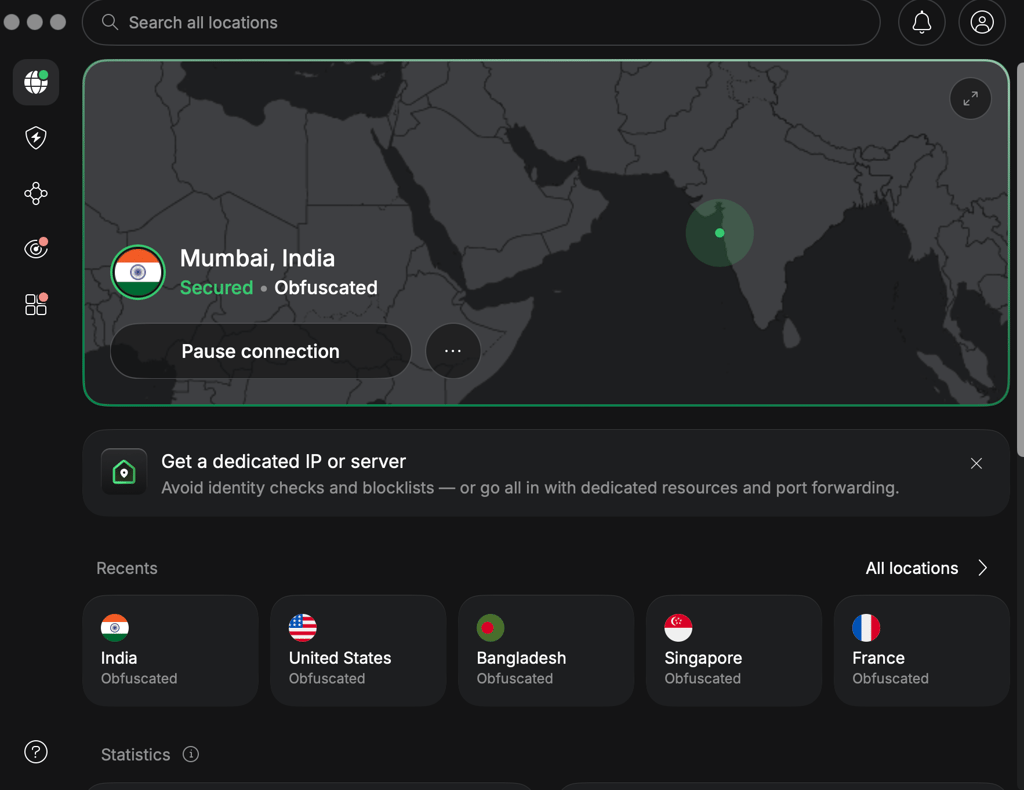Viewport: 1024px width, 790px height.
Task: Click the vertical scrollbar on the right
Action: [1020, 260]
